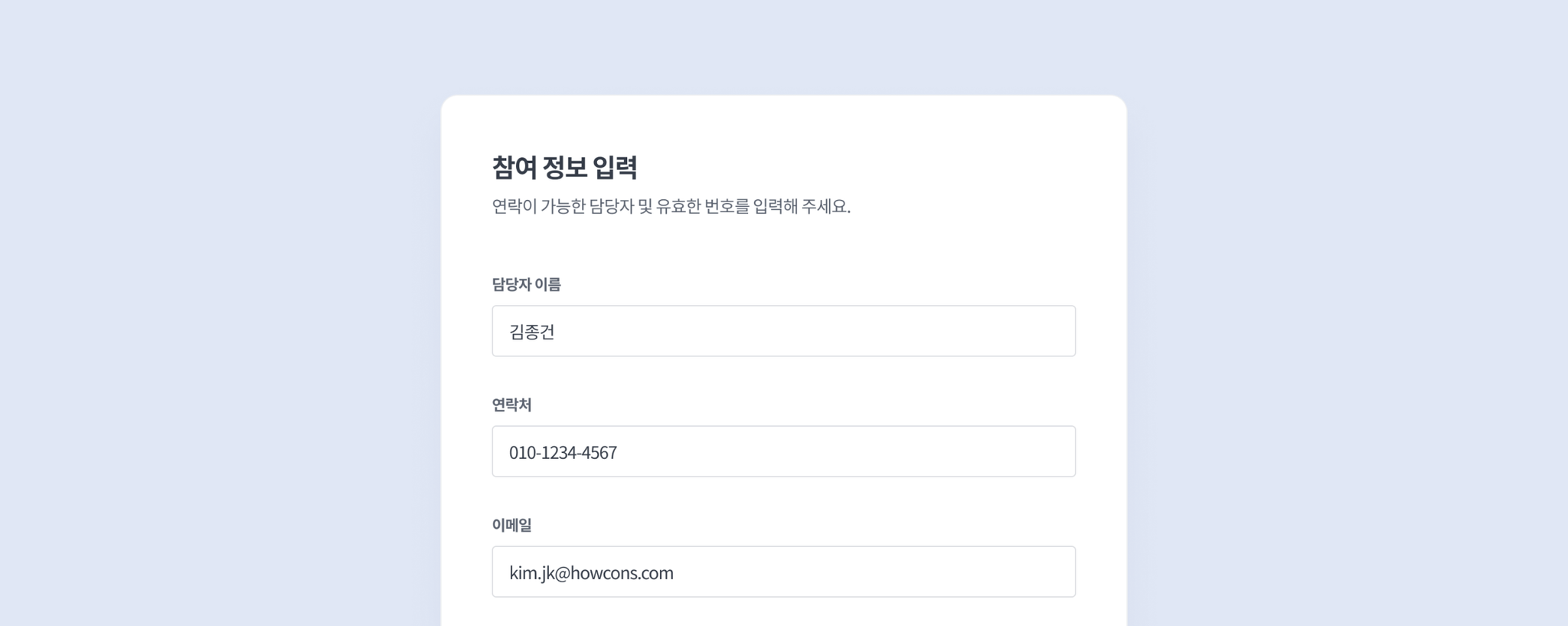
Task: Click the digits 4567 in the phone number
Action: (x=599, y=452)
